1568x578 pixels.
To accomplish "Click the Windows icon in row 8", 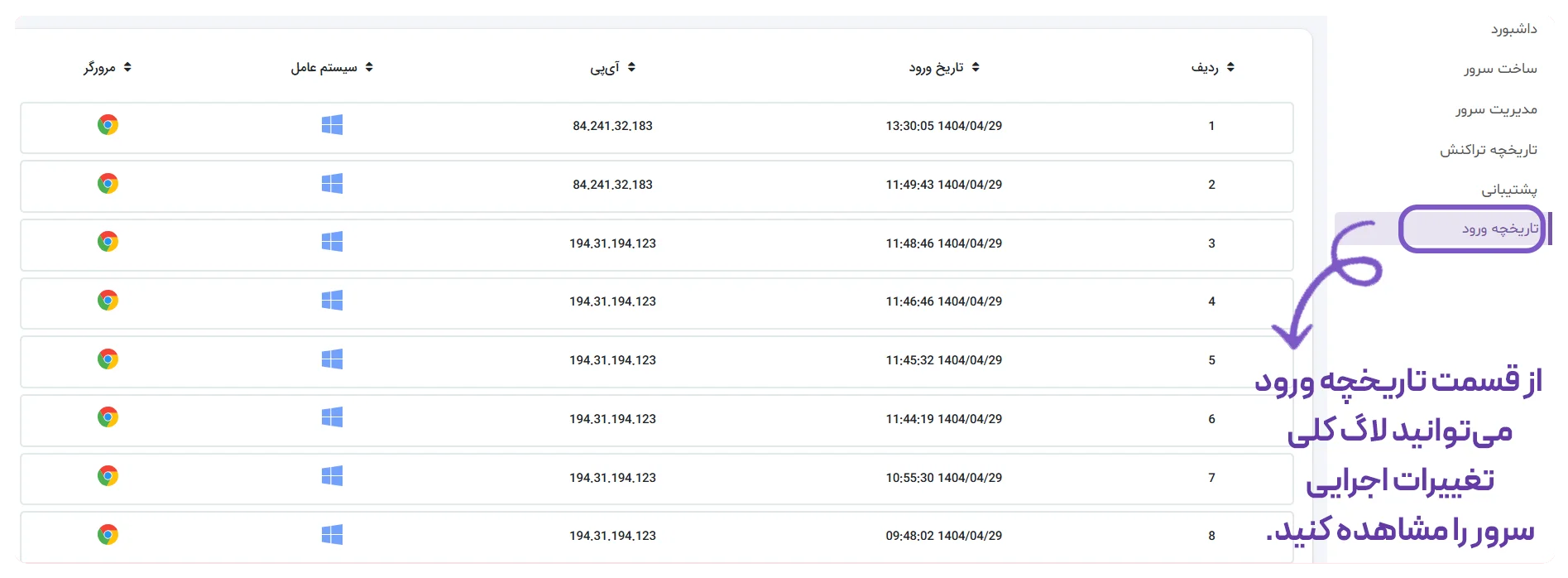I will (x=332, y=535).
